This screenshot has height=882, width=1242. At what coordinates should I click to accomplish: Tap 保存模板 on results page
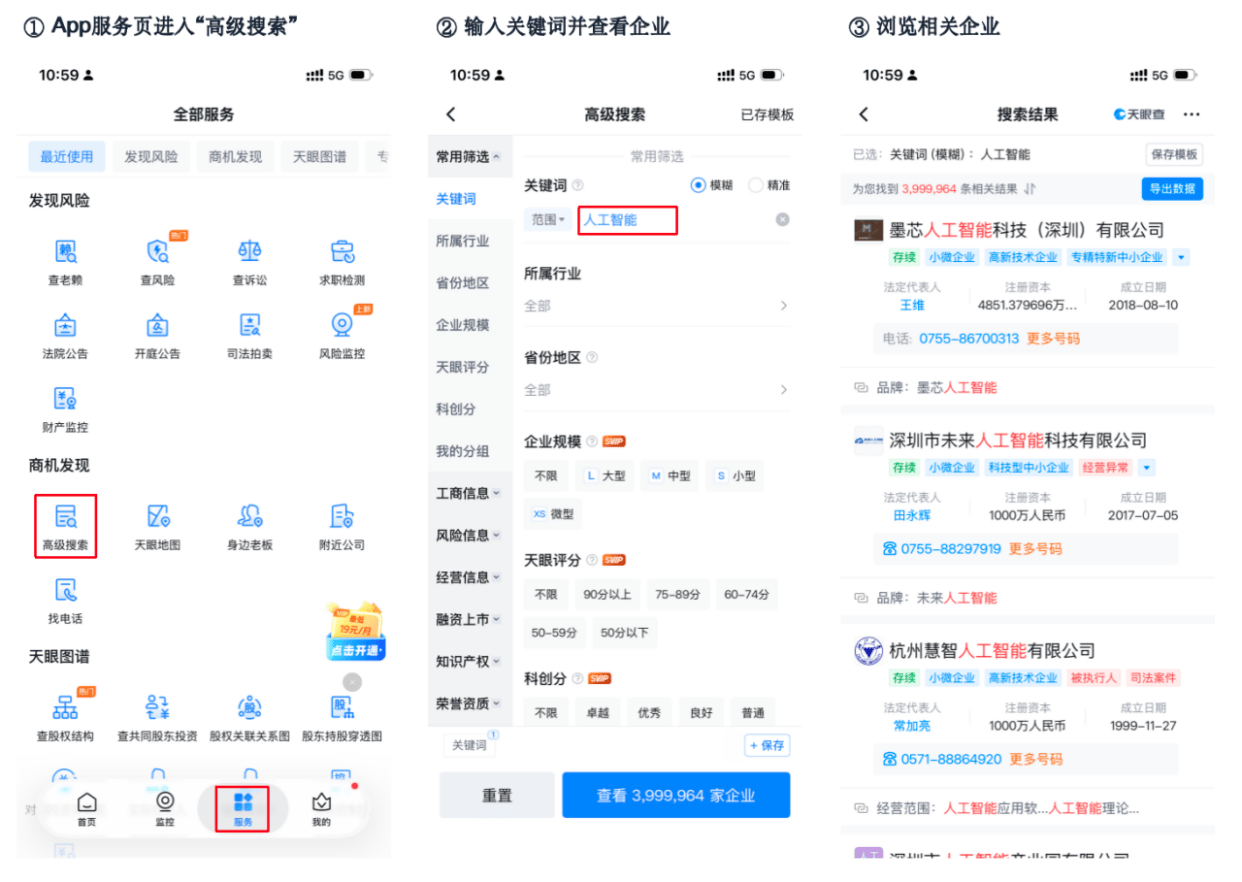tap(1174, 155)
